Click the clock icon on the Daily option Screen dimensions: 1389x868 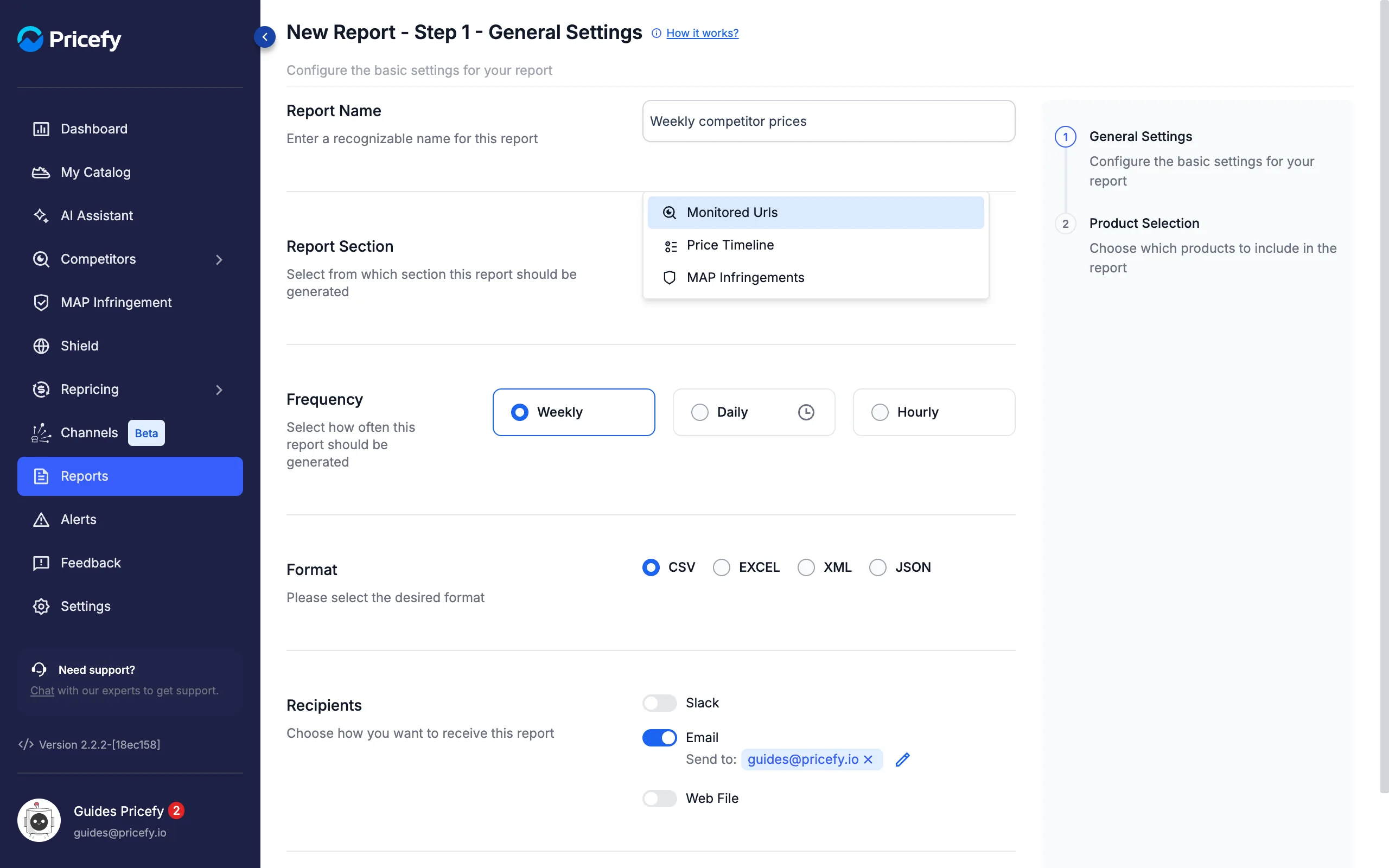click(x=806, y=412)
